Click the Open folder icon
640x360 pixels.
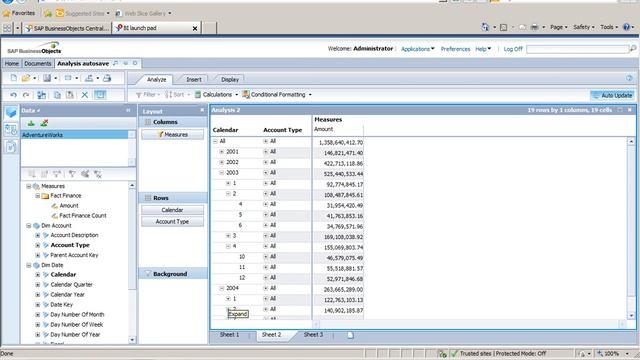26,78
